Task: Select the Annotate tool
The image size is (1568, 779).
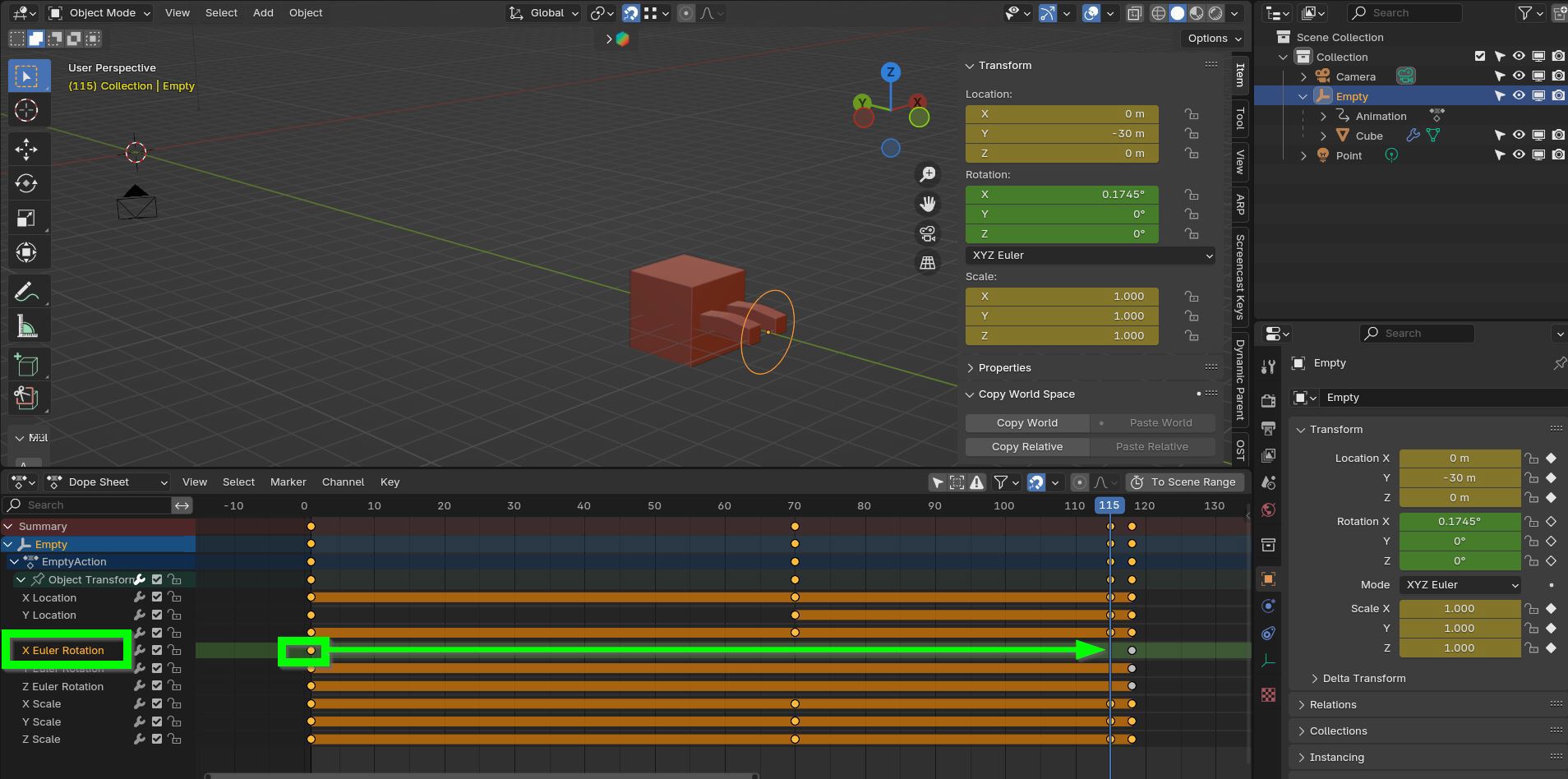Action: (26, 292)
